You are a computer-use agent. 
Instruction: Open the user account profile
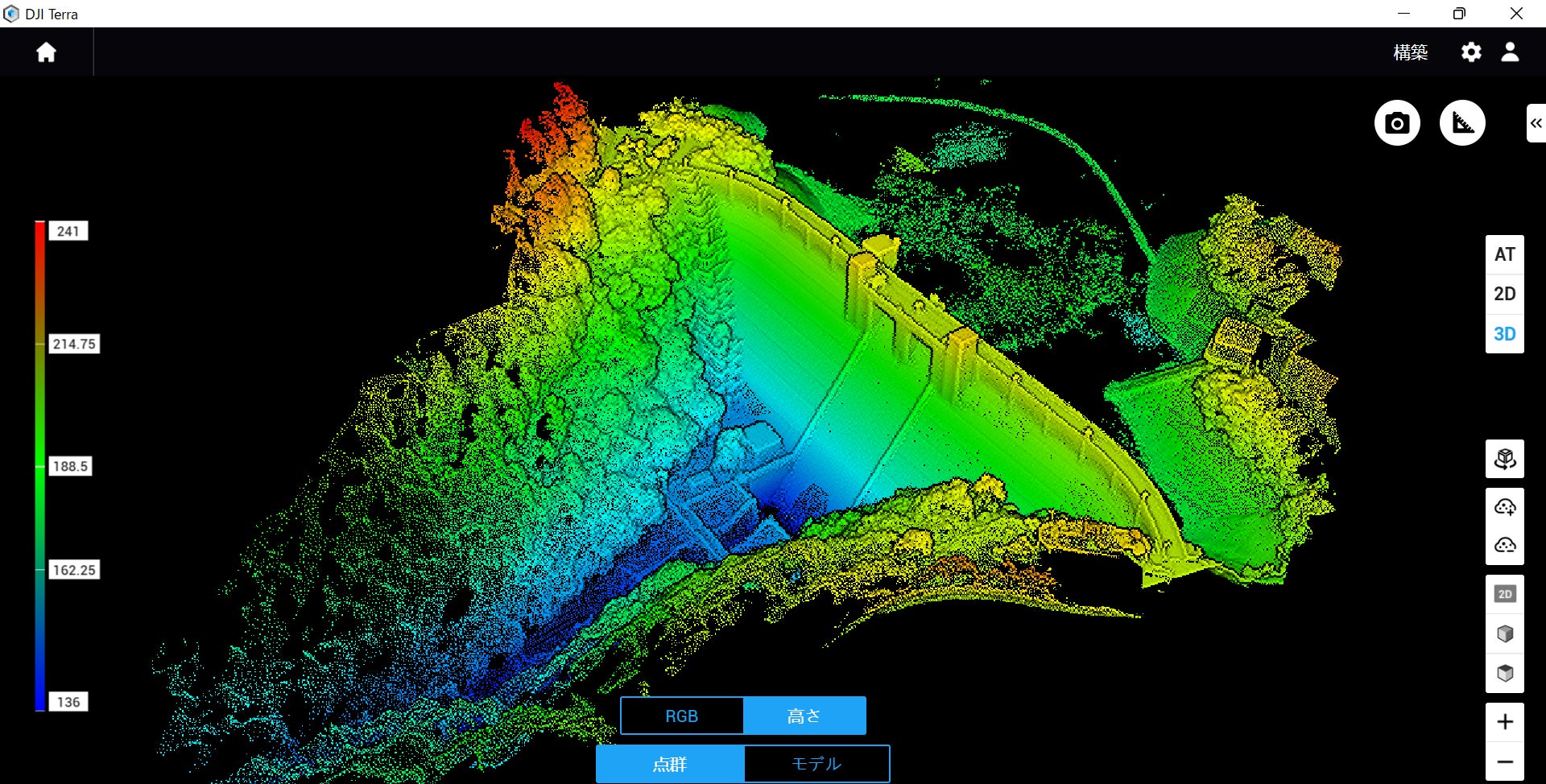pos(1510,52)
